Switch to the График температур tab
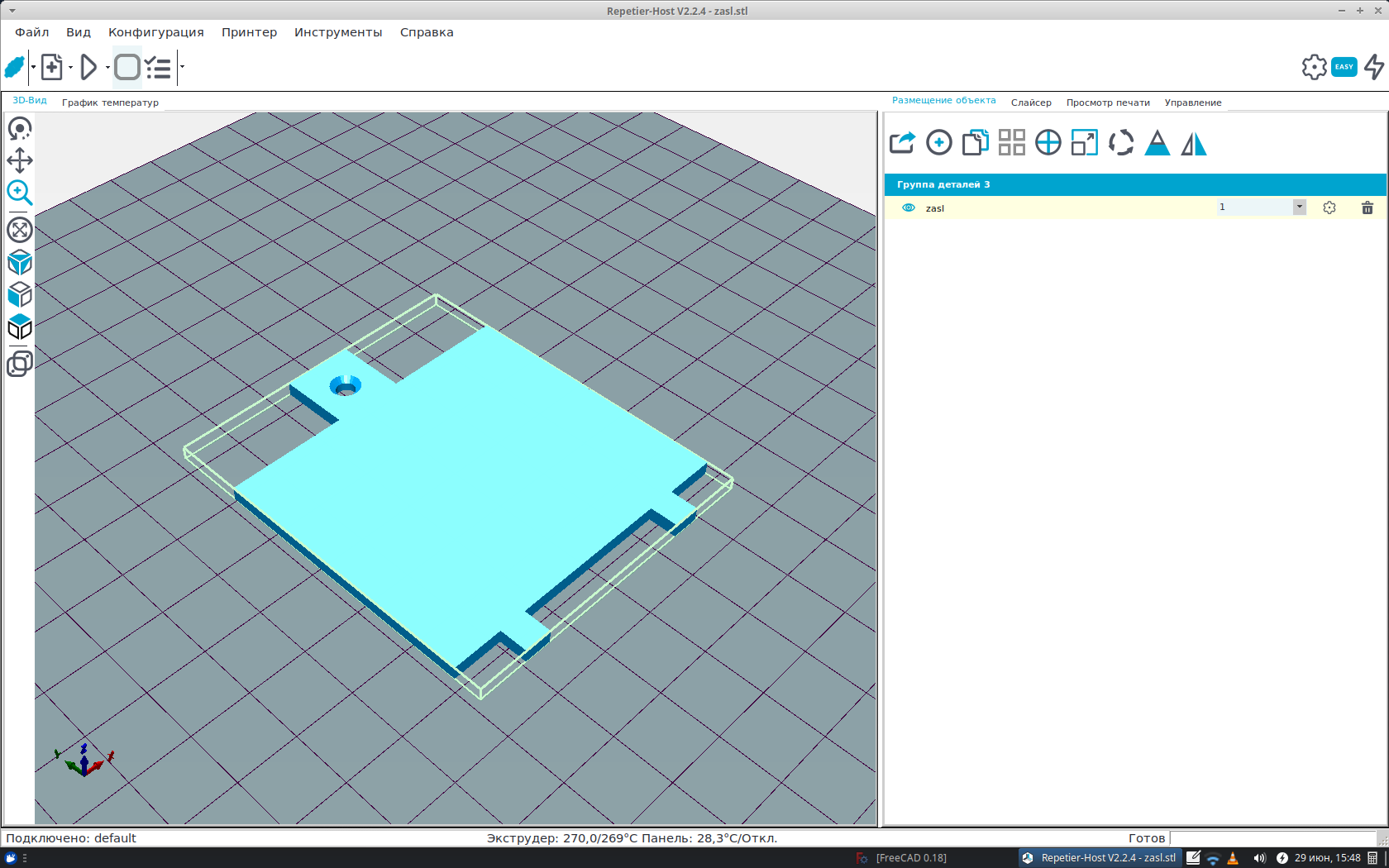This screenshot has height=868, width=1389. (110, 103)
